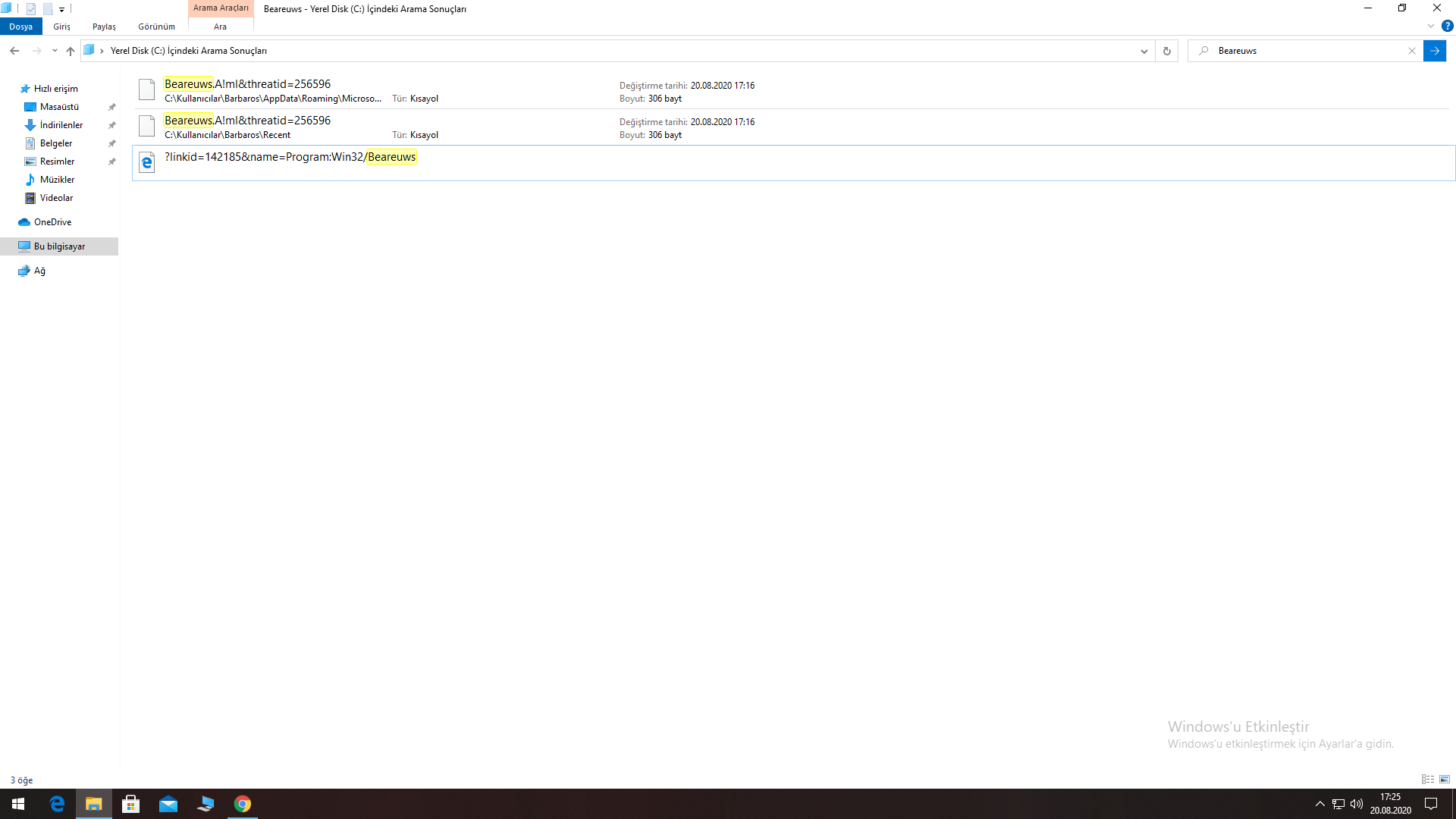Open recent locations dropdown arrow
Image resolution: width=1456 pixels, height=819 pixels.
[55, 51]
